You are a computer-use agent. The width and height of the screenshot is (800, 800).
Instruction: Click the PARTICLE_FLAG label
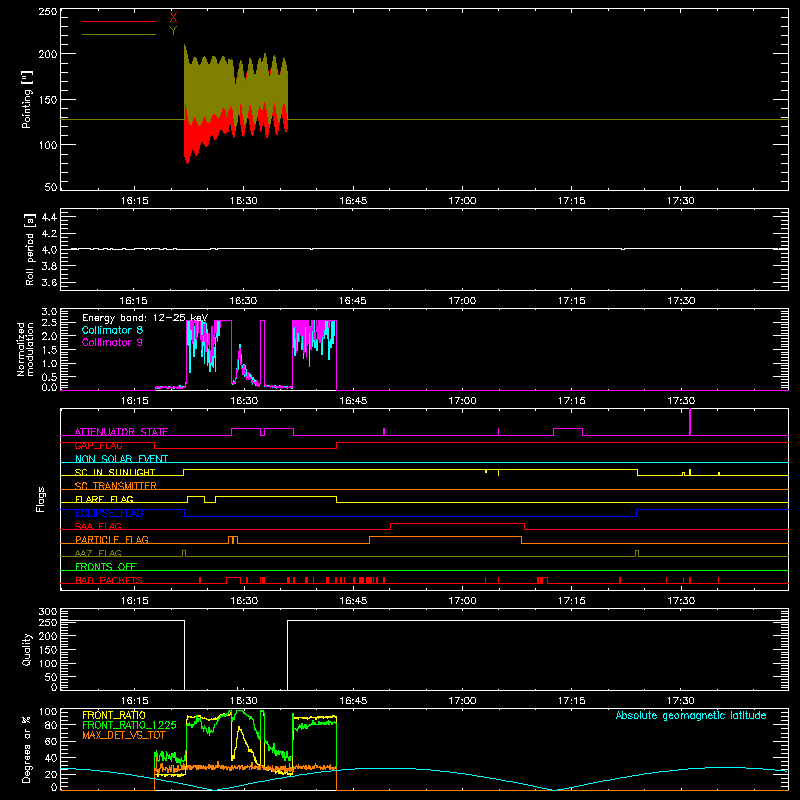coord(112,539)
